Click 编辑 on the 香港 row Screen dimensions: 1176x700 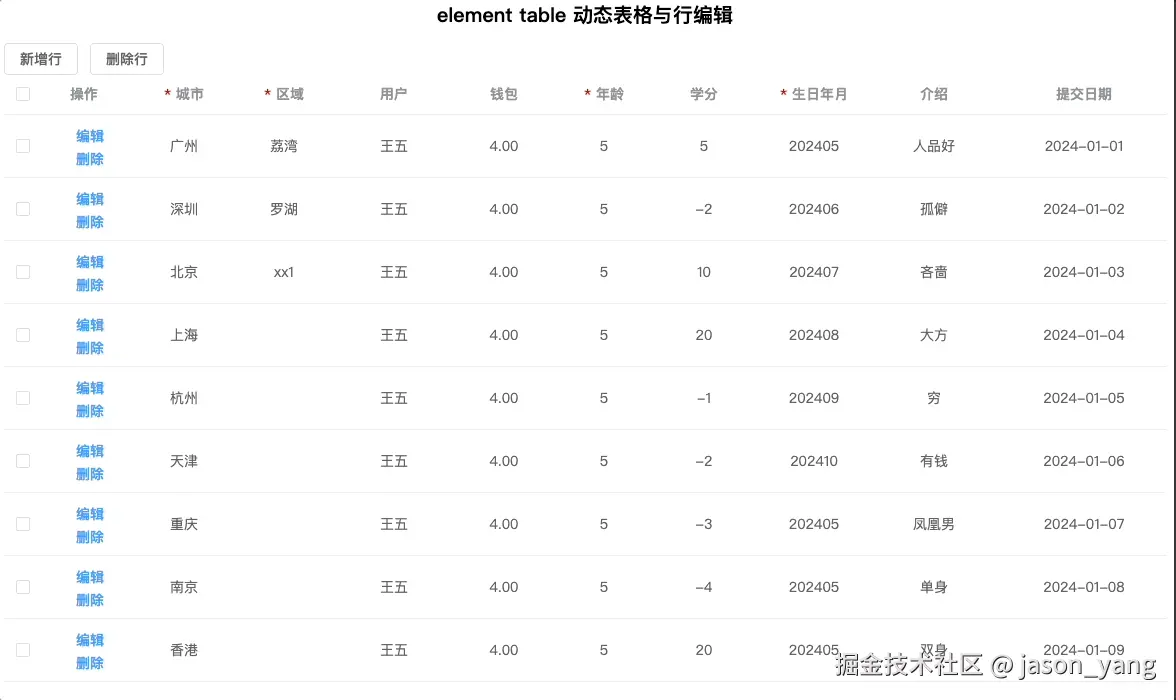89,639
